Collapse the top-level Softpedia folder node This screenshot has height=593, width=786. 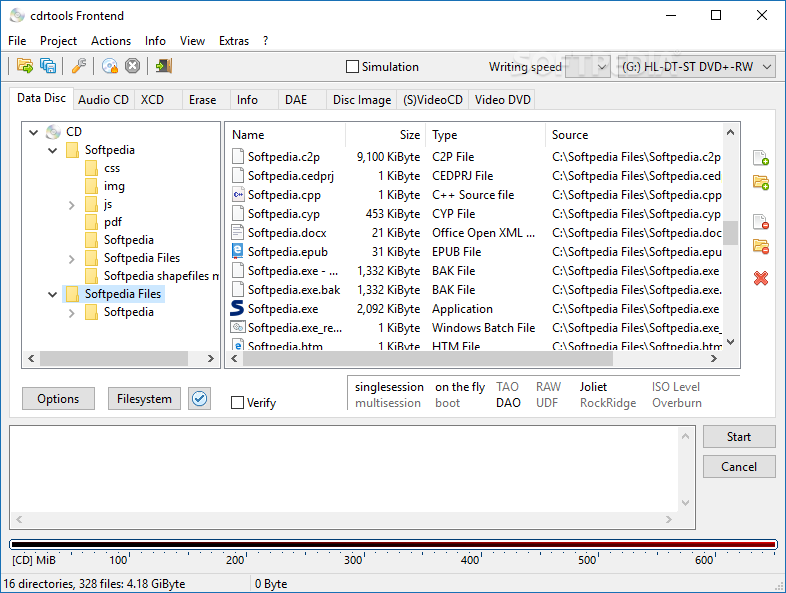53,150
